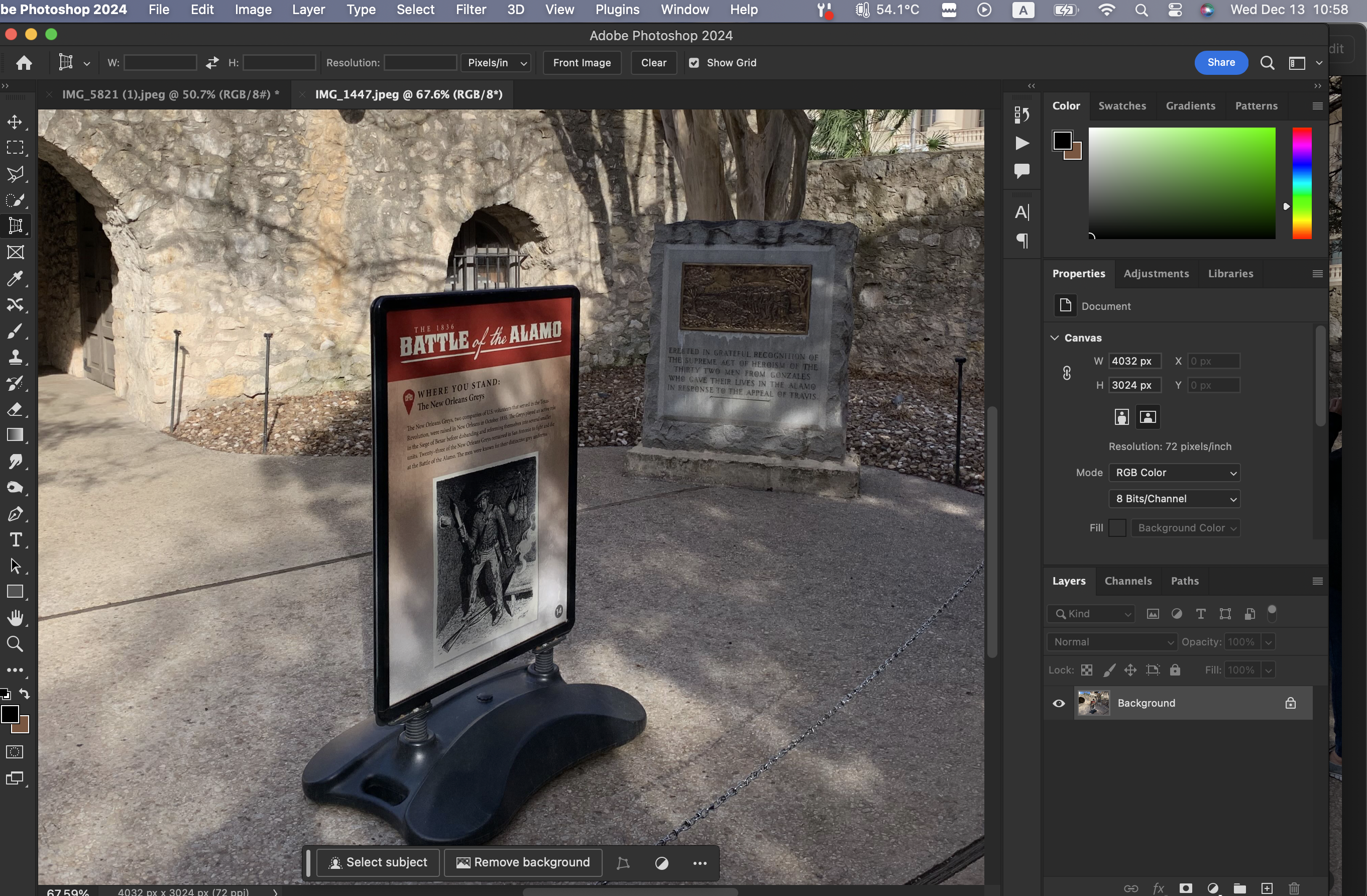
Task: Collapse the Canvas section
Action: point(1055,338)
